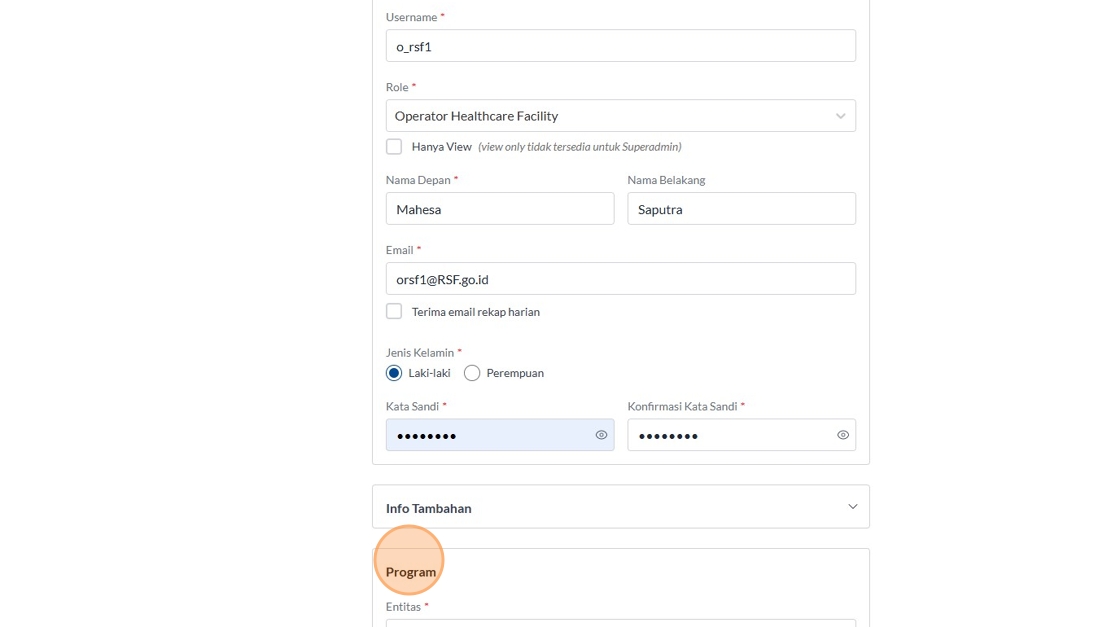Viewport: 1120px width, 627px height.
Task: Click the Username input field
Action: tap(620, 46)
